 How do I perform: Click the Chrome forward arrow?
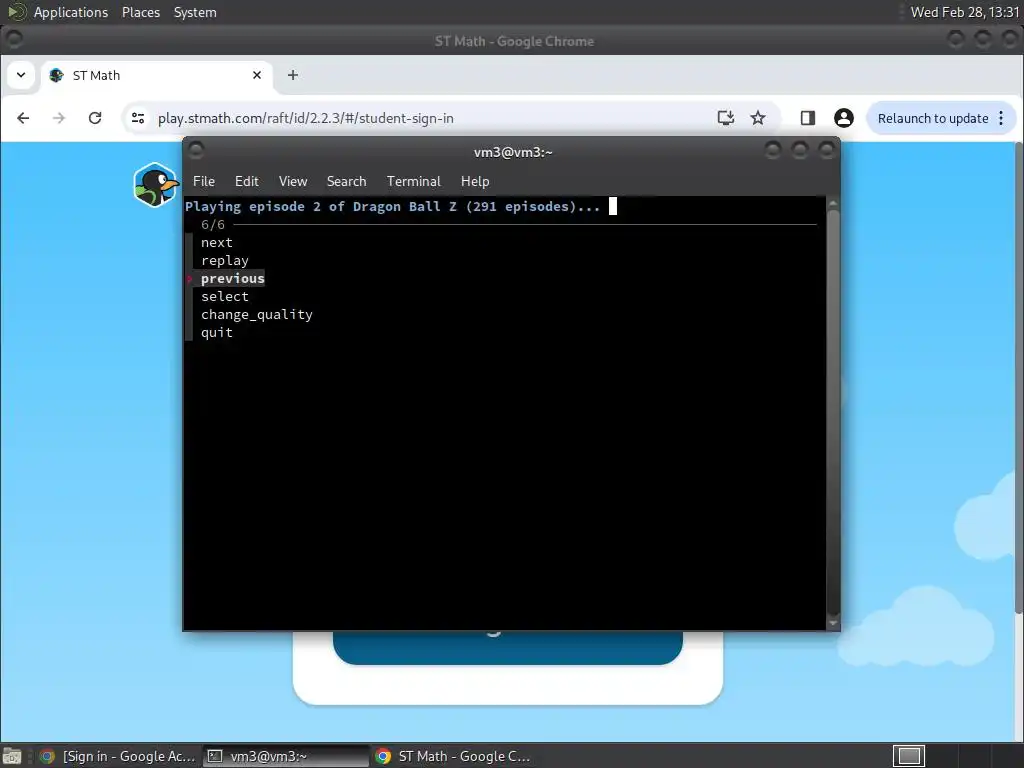[x=59, y=118]
